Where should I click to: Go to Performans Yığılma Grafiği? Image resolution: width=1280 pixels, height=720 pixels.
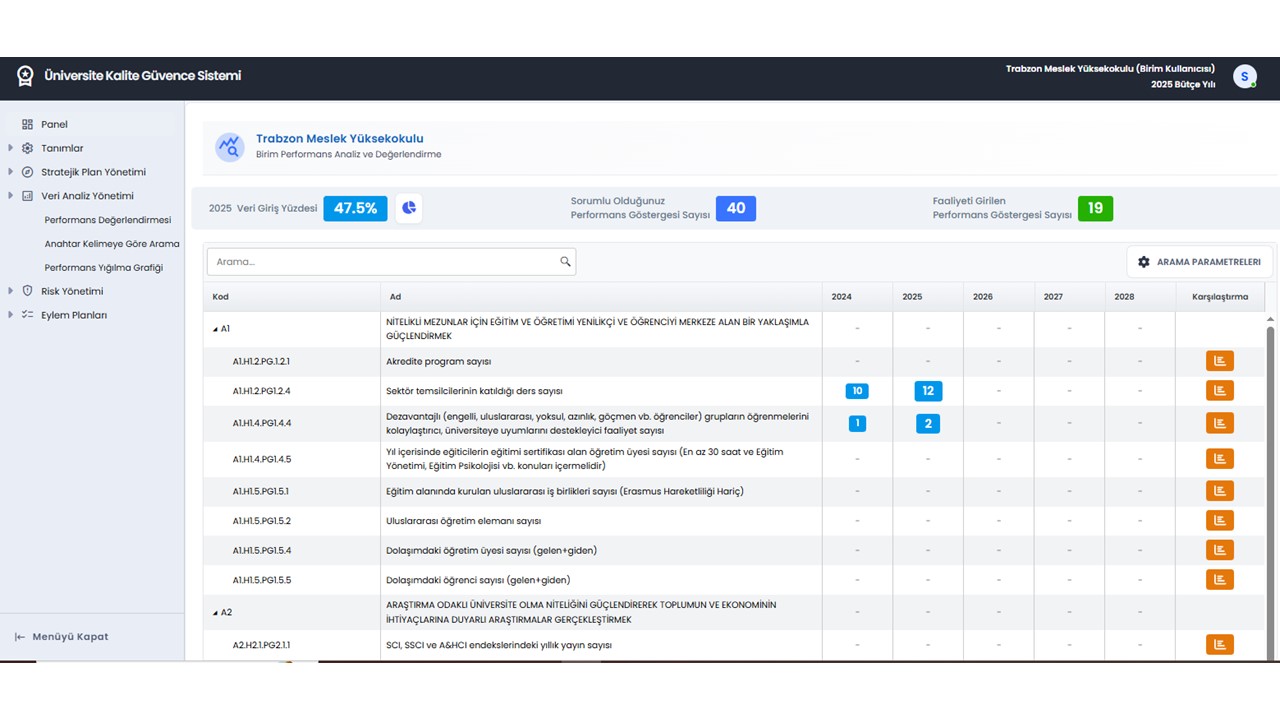click(x=104, y=268)
